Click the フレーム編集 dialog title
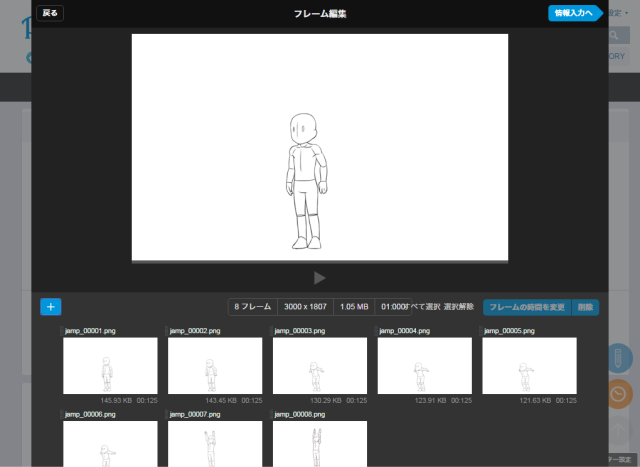The width and height of the screenshot is (640, 467). pyautogui.click(x=320, y=13)
